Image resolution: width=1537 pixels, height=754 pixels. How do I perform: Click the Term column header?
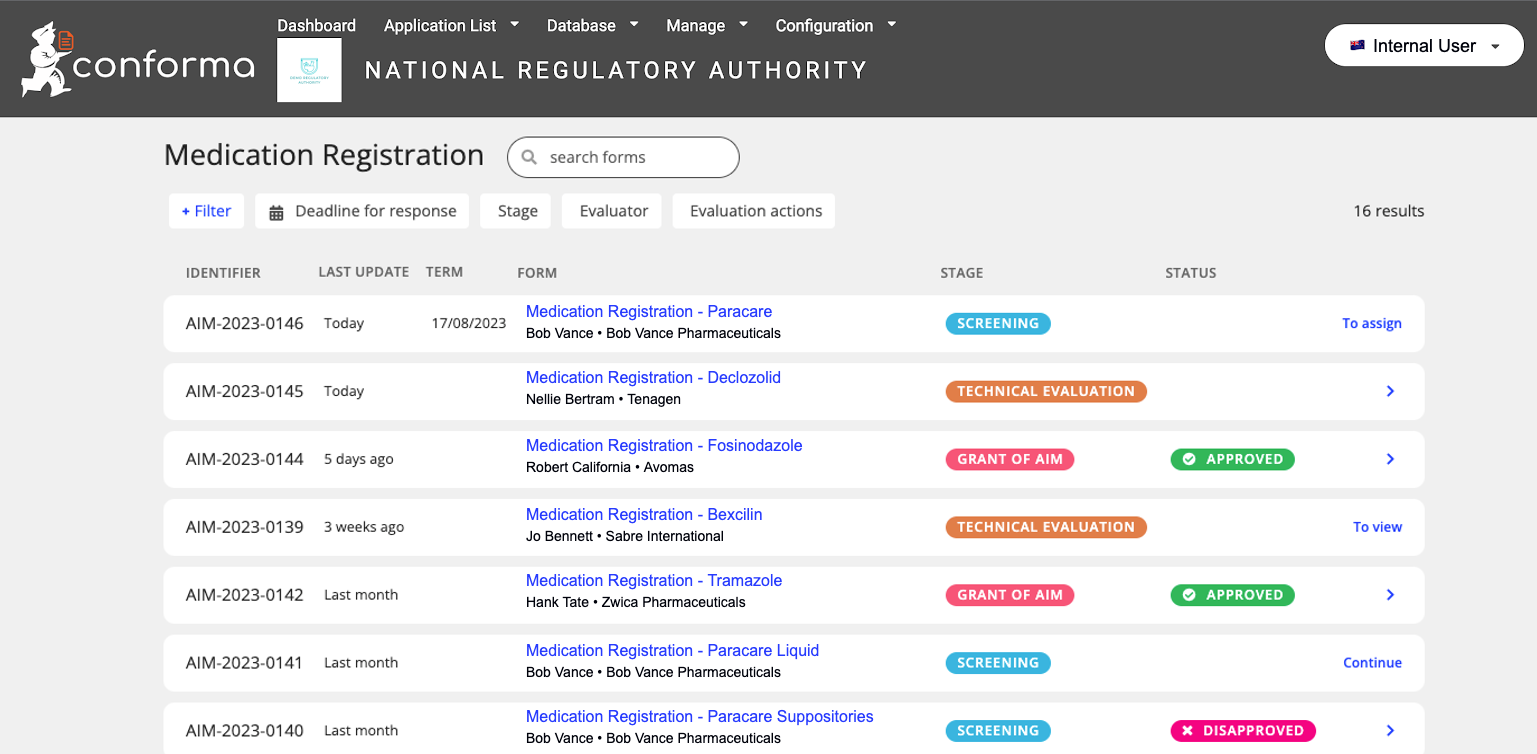444,272
